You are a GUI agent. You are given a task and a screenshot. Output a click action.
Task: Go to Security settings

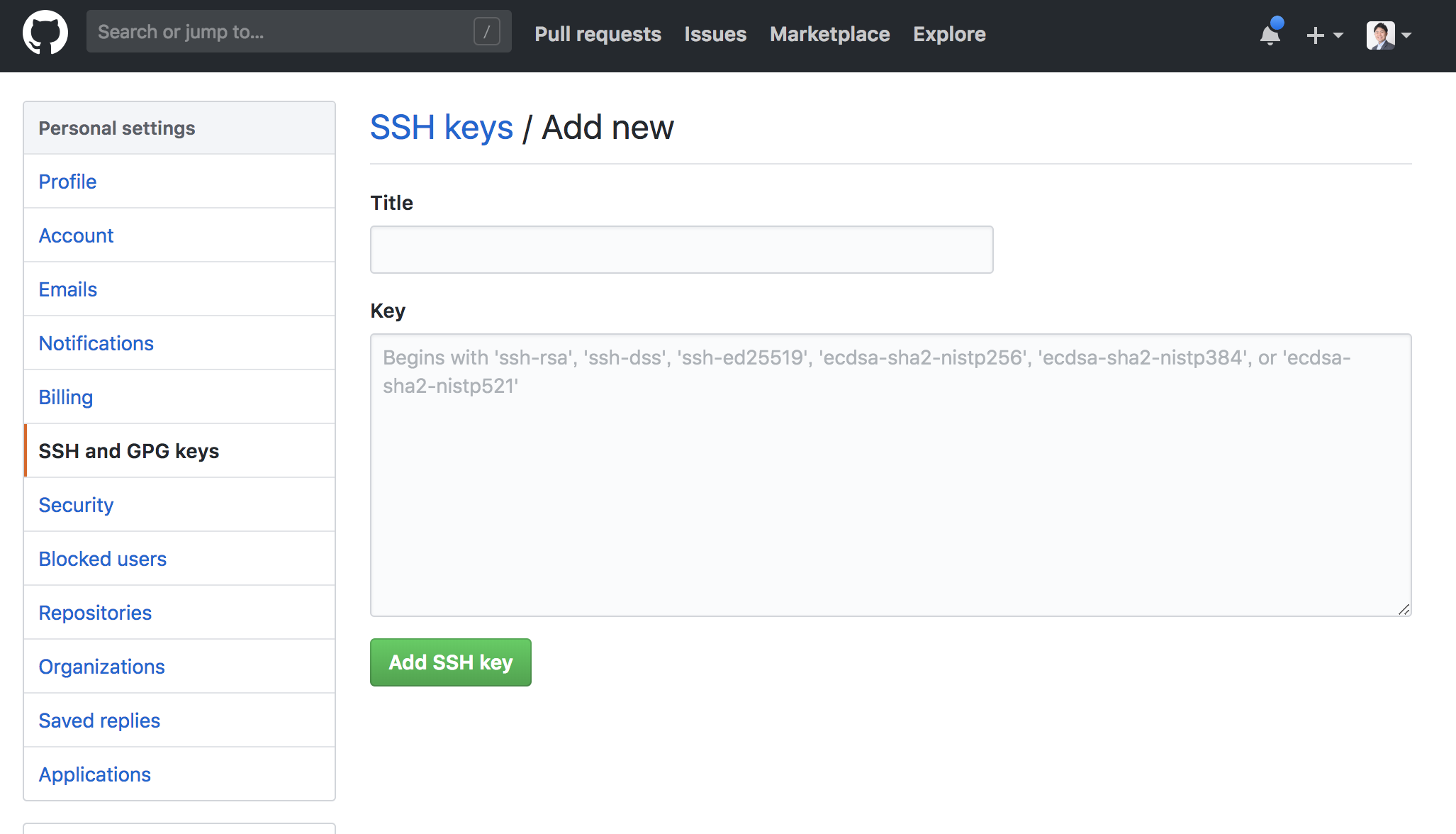(x=76, y=505)
